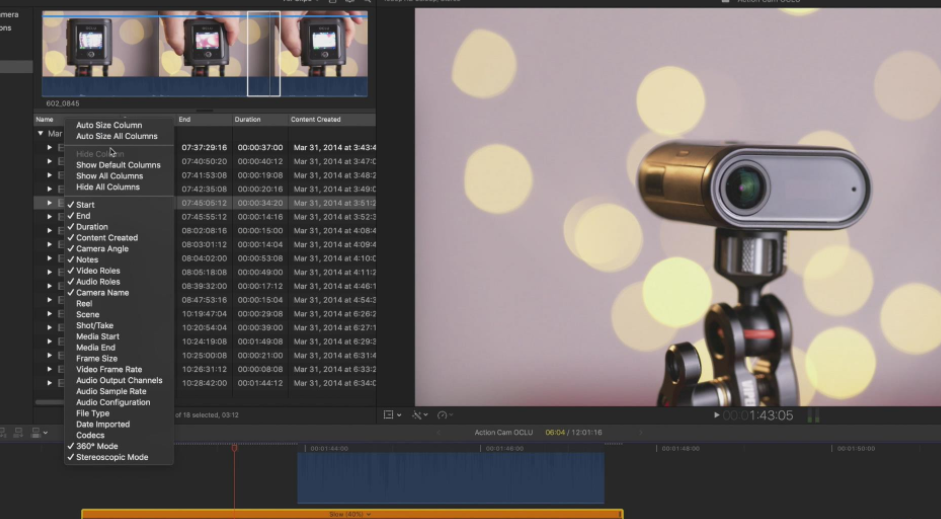Click the insert clip edit icon
This screenshot has width=941, height=519.
pos(3,432)
